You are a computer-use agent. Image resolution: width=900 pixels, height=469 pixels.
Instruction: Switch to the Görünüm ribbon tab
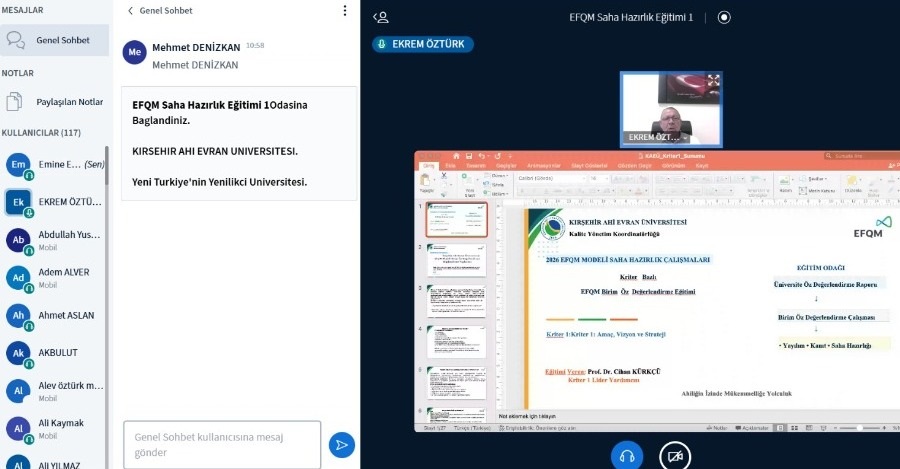coord(674,166)
